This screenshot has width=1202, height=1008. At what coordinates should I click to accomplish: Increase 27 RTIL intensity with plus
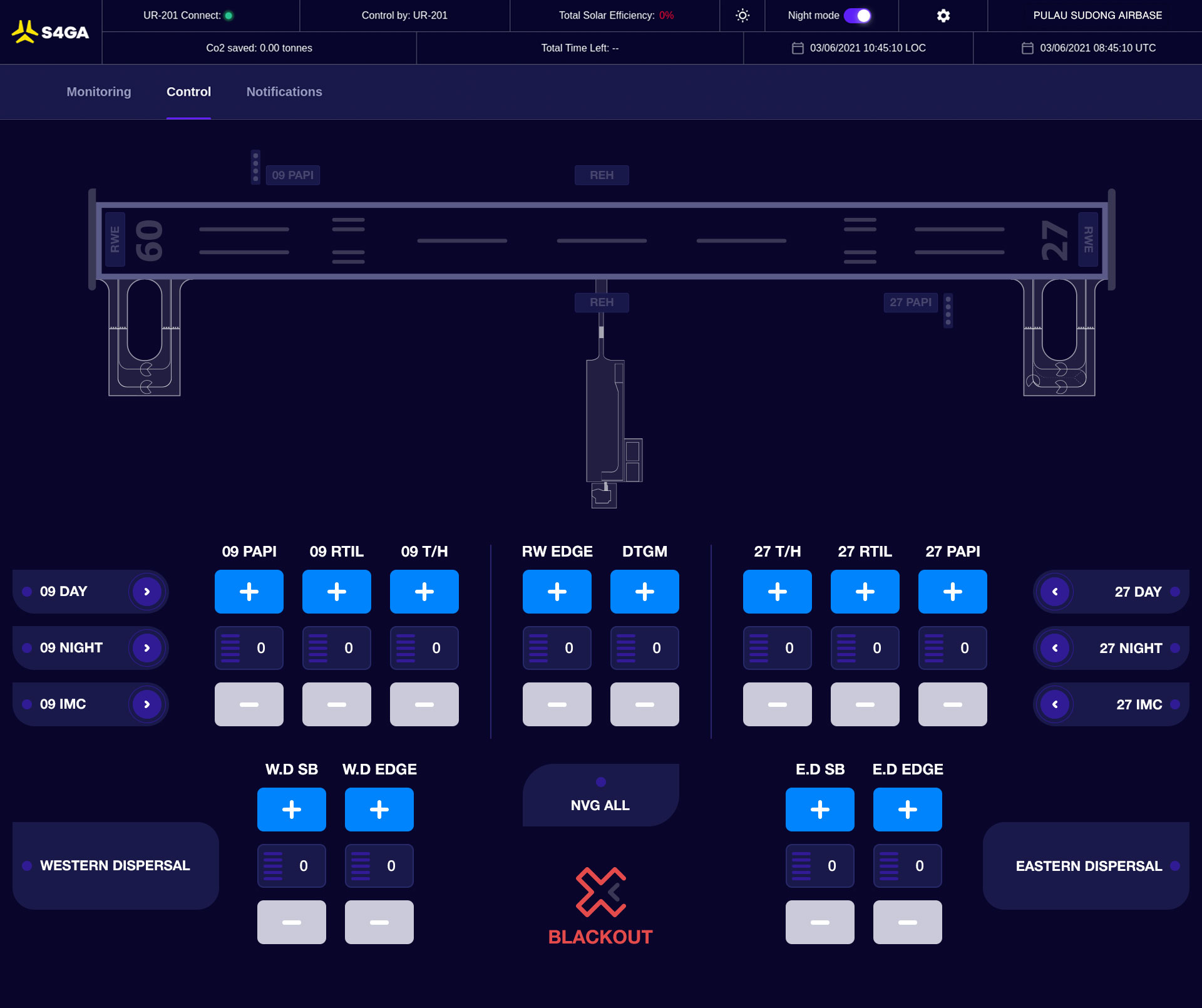[x=865, y=592]
